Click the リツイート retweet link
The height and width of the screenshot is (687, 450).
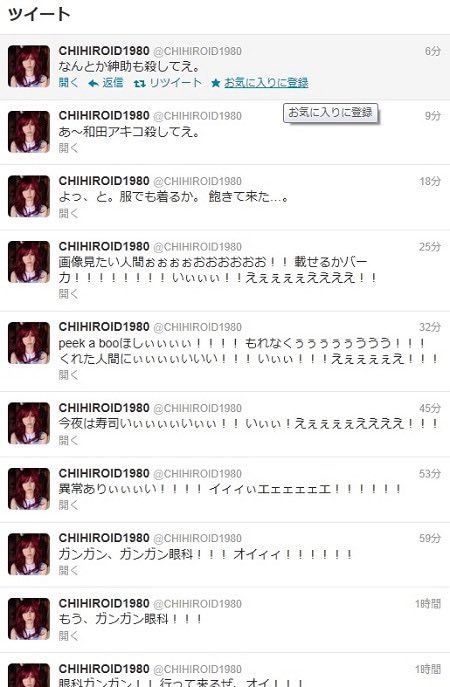(176, 82)
